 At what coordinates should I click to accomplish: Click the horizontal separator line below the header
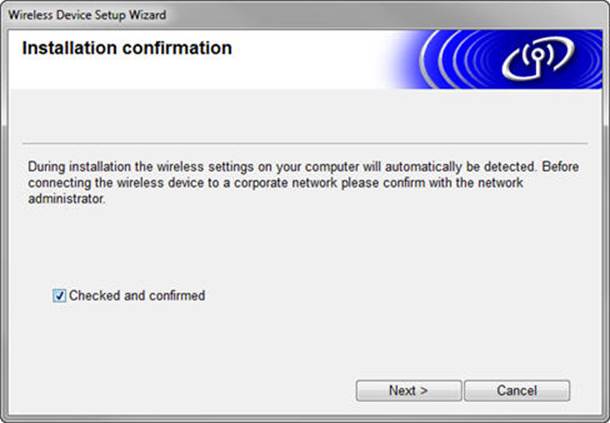tap(300, 144)
